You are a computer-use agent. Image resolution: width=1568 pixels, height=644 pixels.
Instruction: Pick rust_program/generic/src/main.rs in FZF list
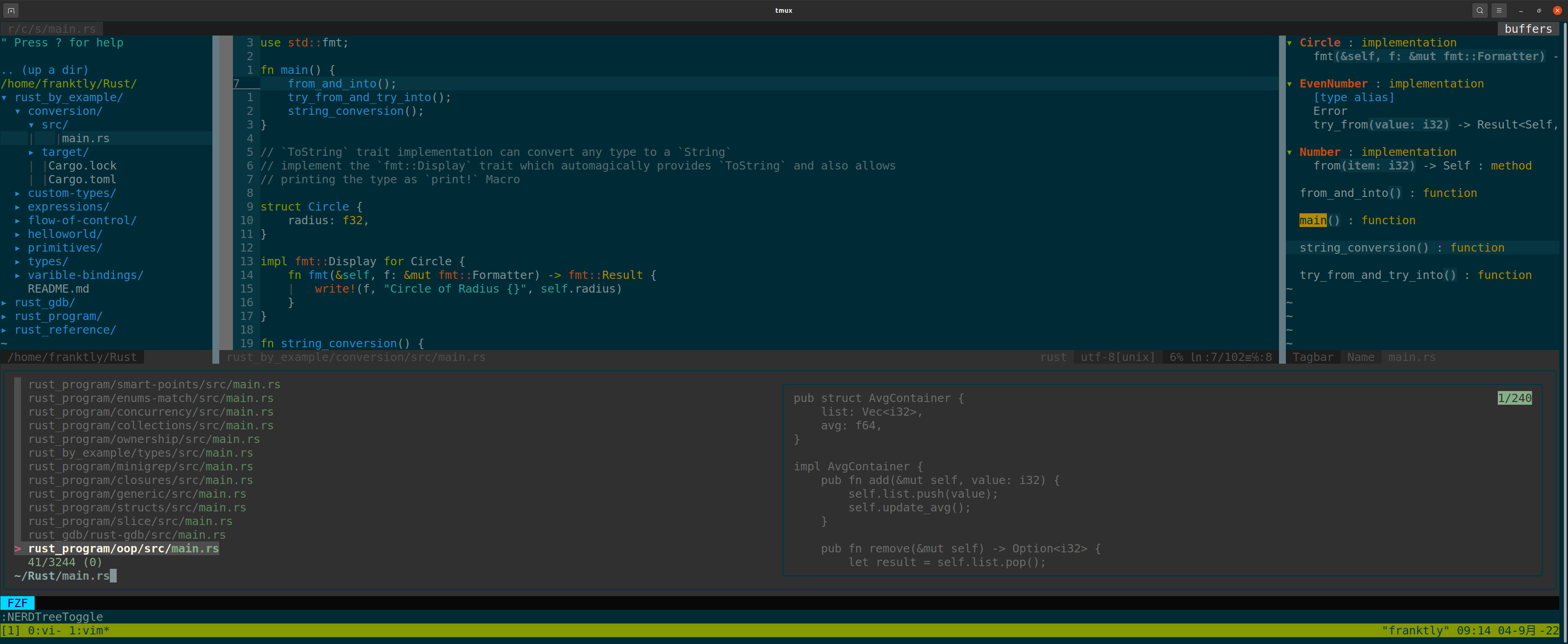(137, 494)
